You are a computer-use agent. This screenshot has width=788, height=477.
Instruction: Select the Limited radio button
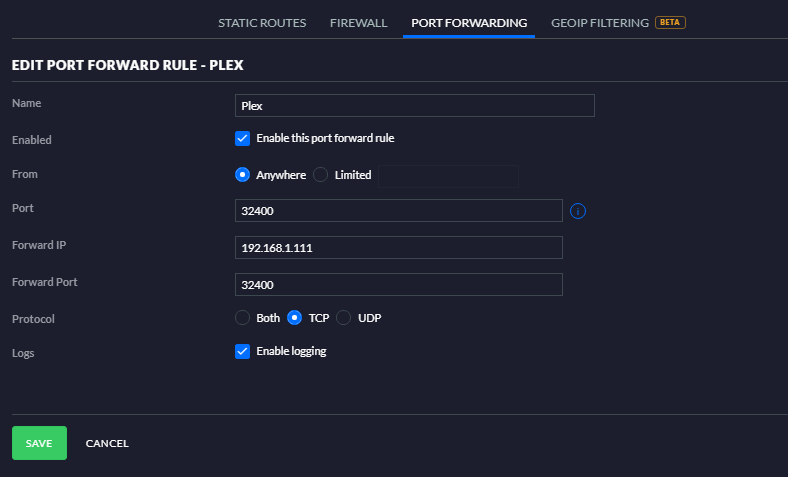(320, 174)
